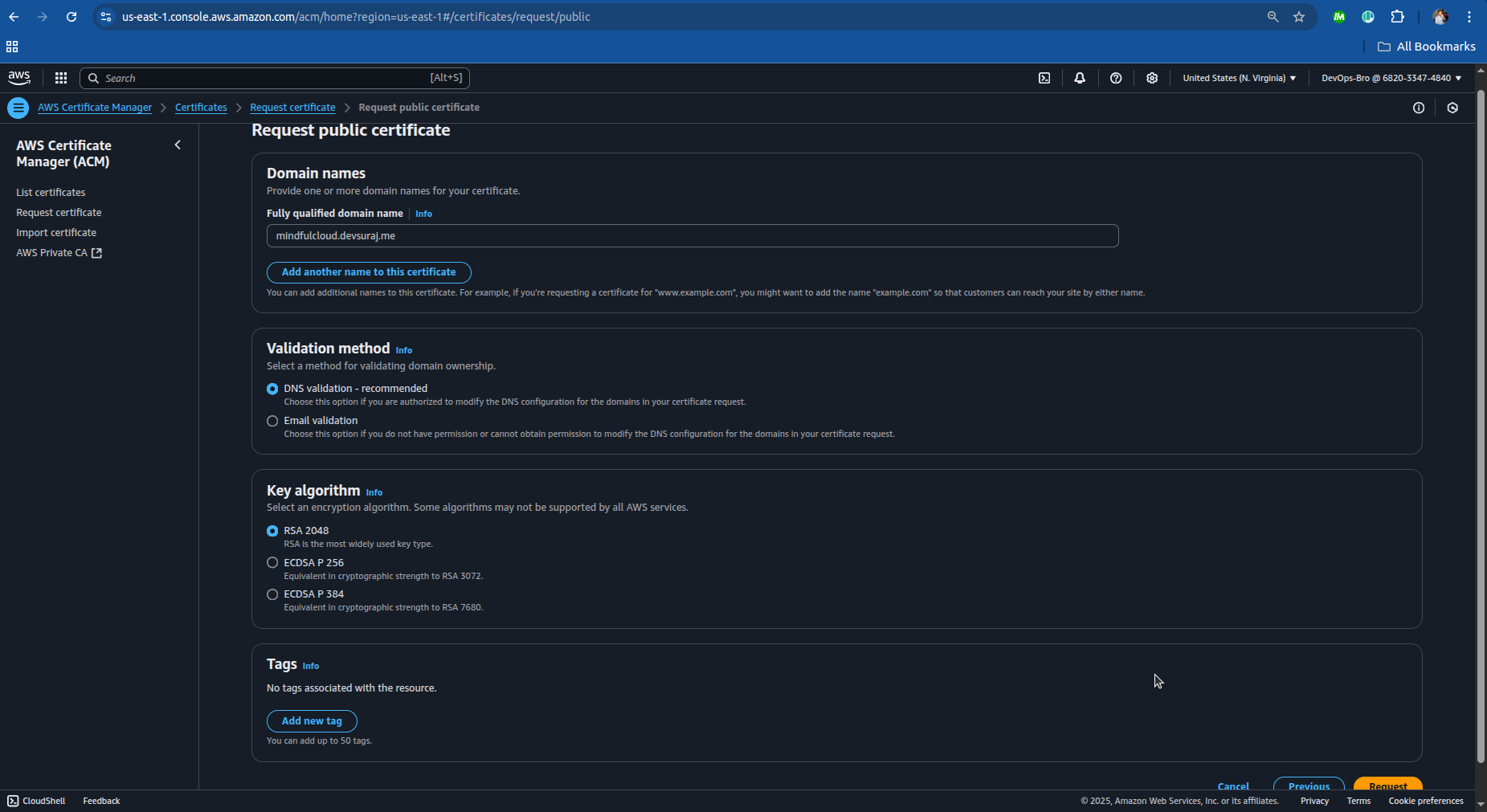This screenshot has height=812, width=1487.
Task: Click the site information icon in address bar
Action: [106, 17]
